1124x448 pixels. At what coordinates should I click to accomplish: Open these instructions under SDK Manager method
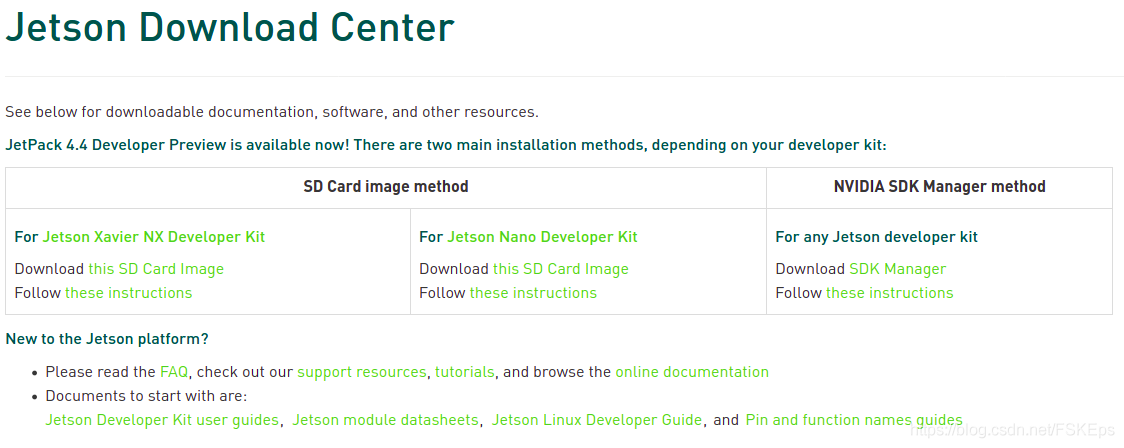coord(890,292)
